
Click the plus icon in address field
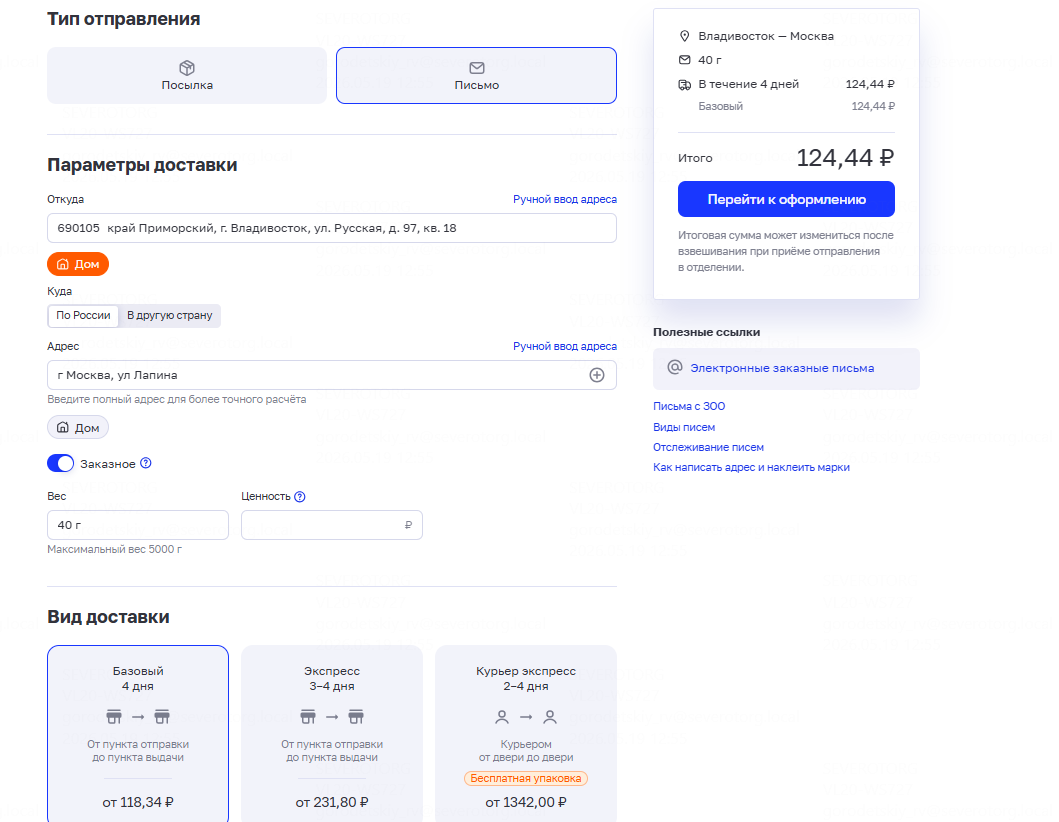coord(597,375)
